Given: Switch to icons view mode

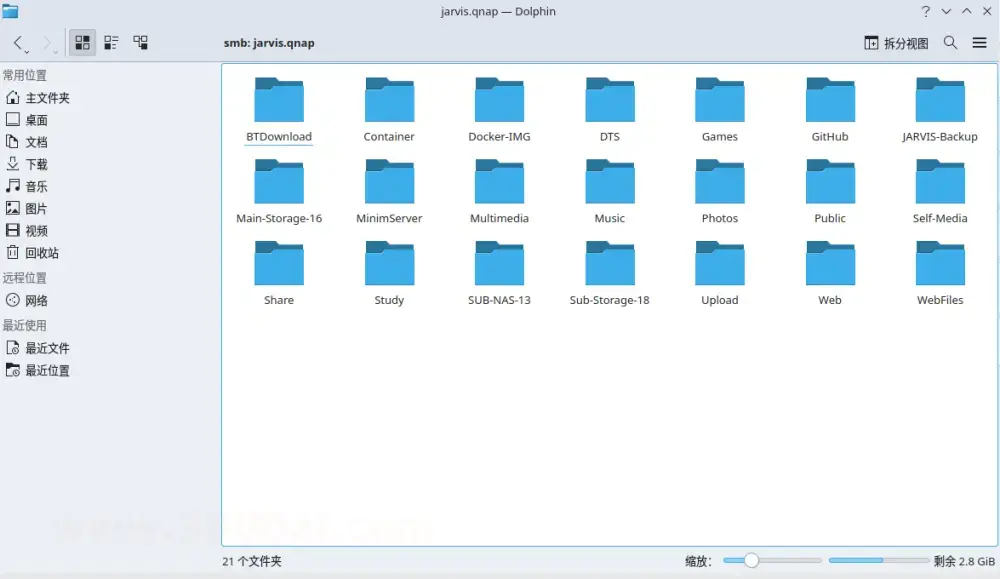Looking at the screenshot, I should [x=82, y=43].
